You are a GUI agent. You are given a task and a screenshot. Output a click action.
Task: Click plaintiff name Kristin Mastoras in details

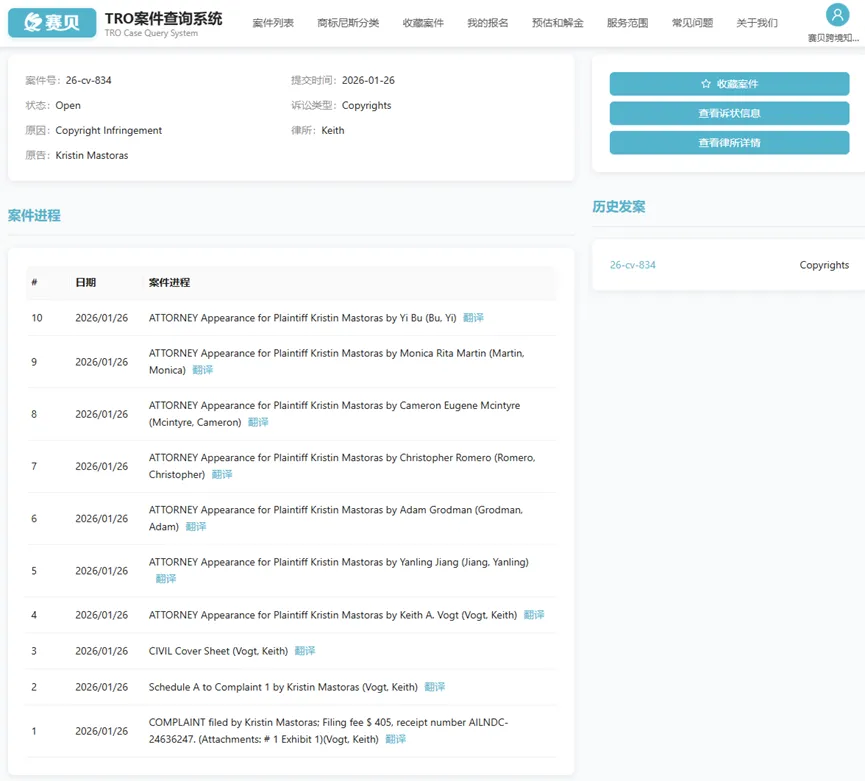(92, 156)
